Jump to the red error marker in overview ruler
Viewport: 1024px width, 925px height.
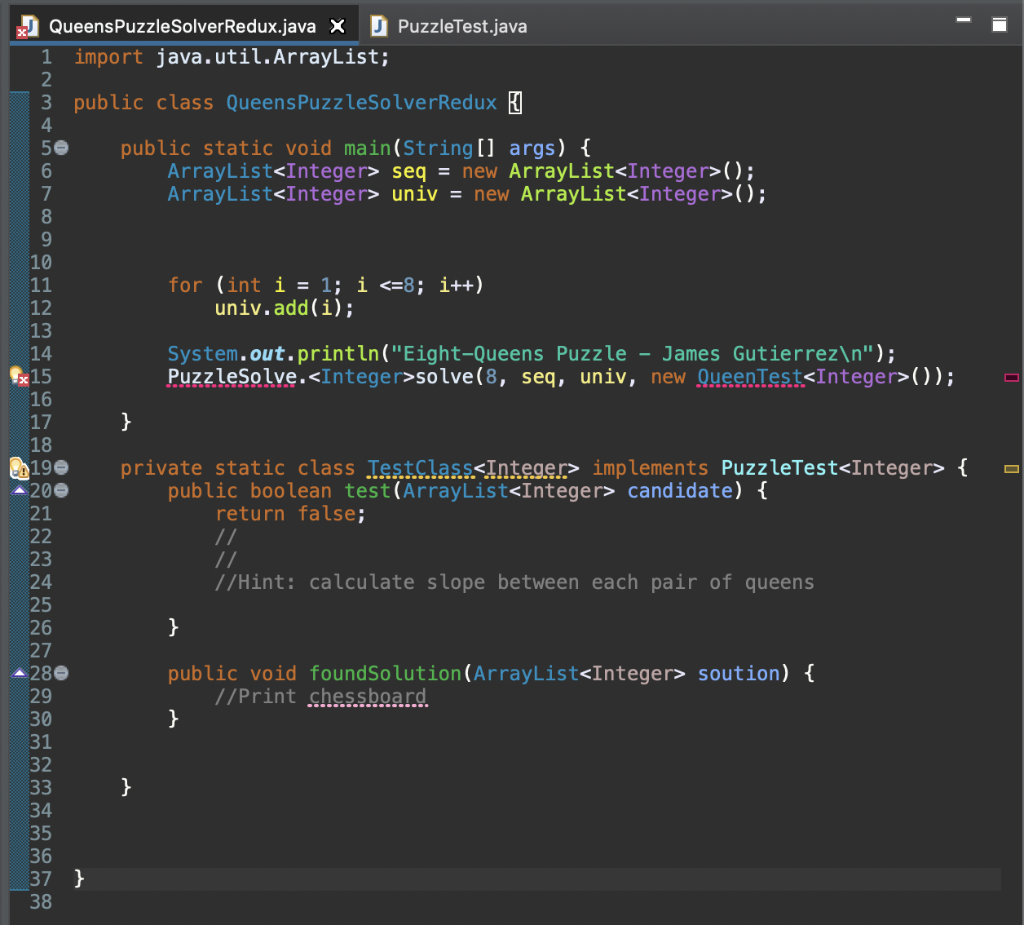(x=1011, y=378)
